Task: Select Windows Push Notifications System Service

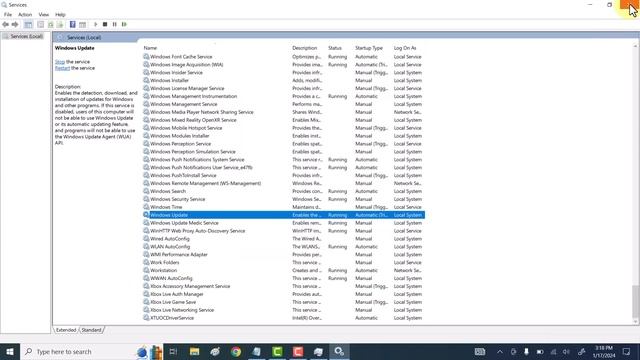Action: tap(284, 160)
